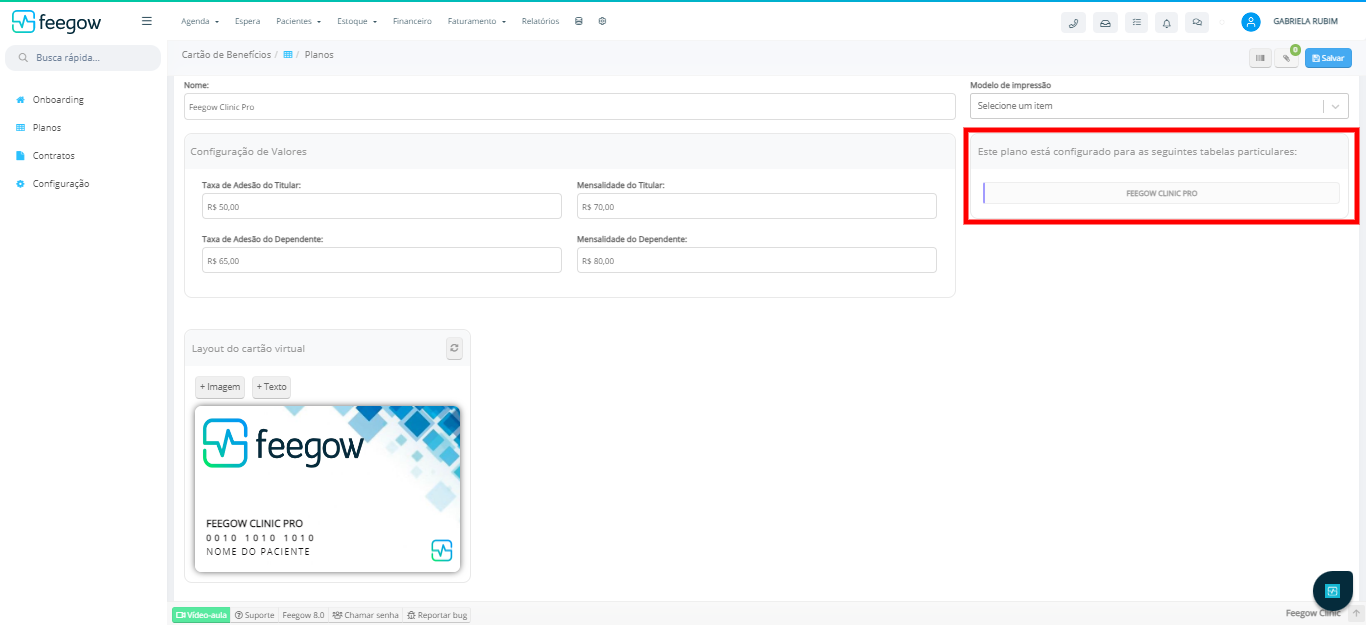Click the Configuração de Valores heading

click(x=249, y=152)
